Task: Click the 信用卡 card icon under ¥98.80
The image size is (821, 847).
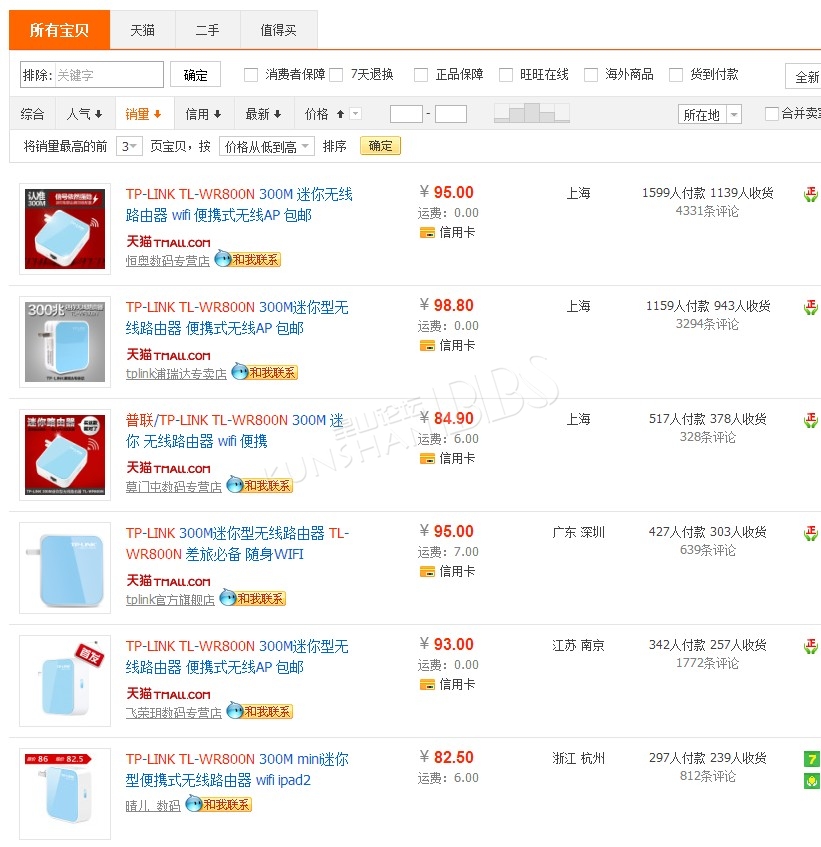Action: pos(427,346)
